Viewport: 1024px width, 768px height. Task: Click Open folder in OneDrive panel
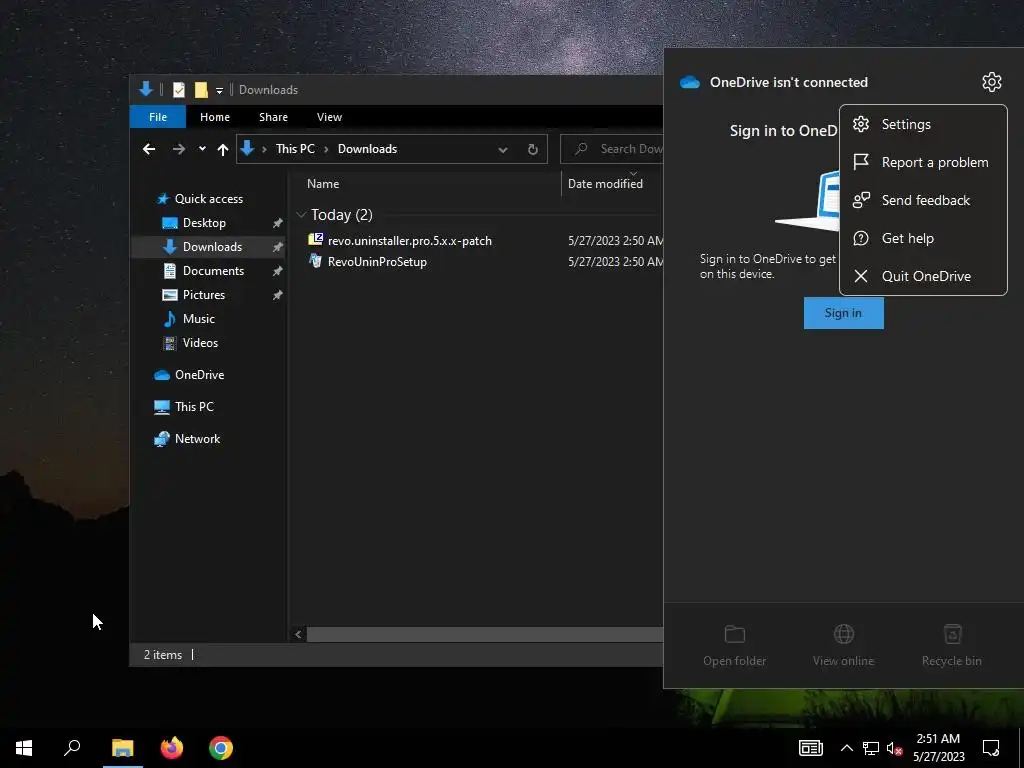(735, 646)
